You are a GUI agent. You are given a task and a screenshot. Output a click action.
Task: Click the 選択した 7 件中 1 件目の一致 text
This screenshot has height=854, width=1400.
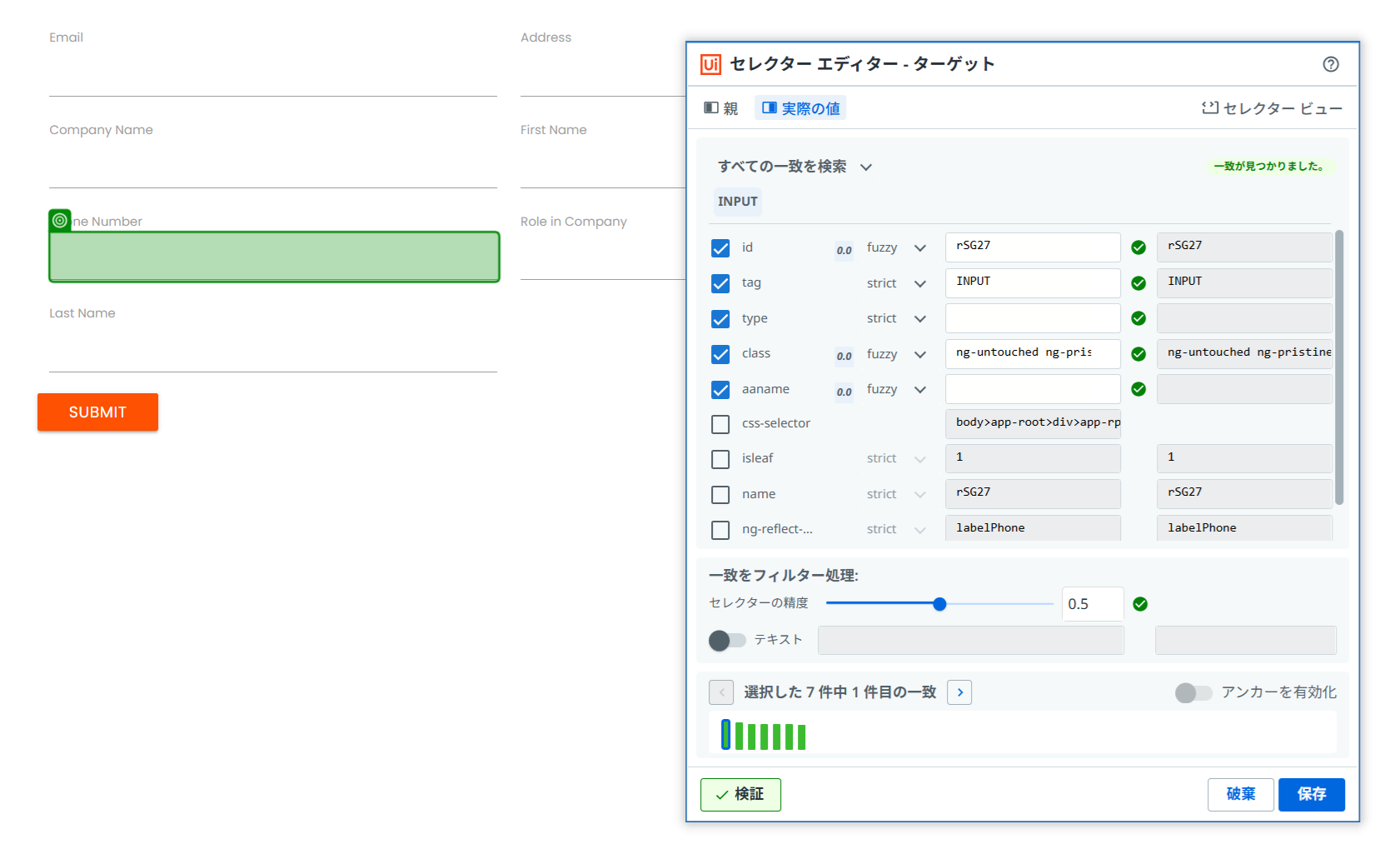point(840,692)
